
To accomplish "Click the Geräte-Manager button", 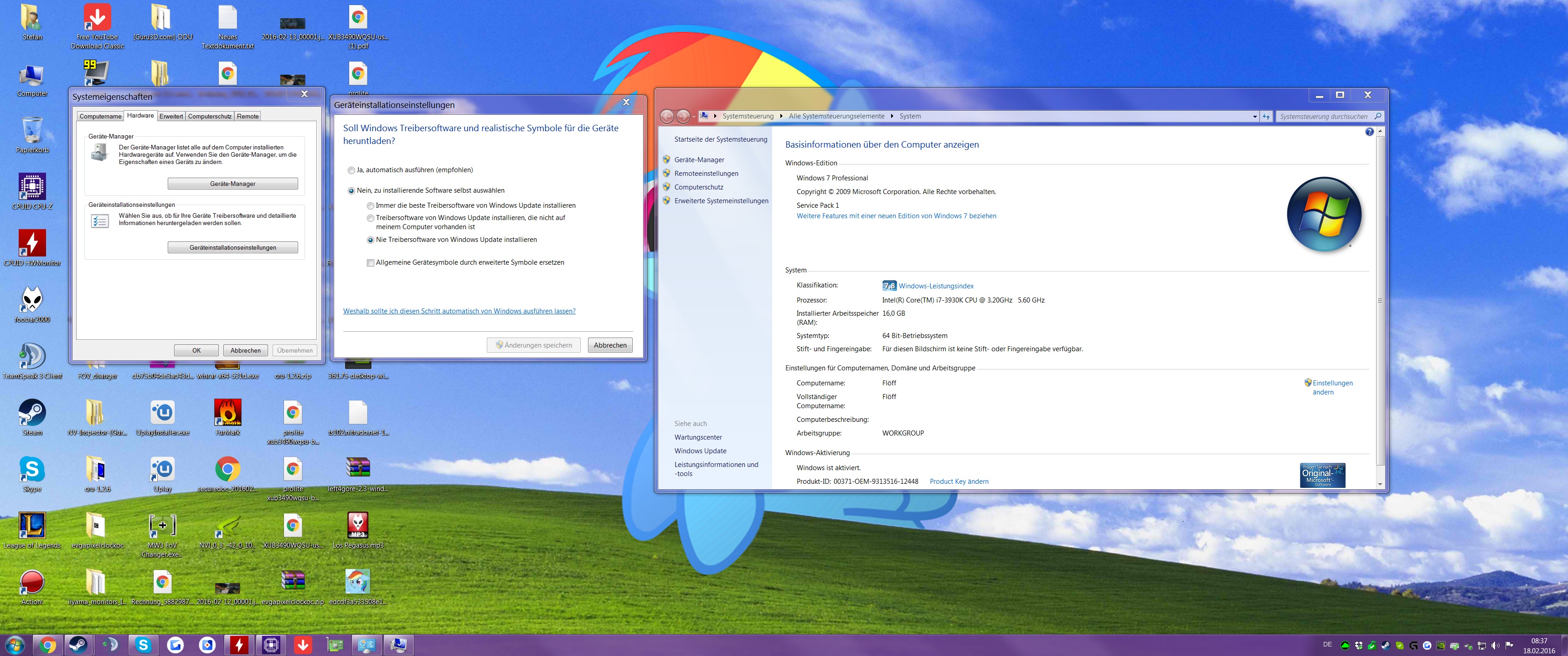I will (x=232, y=184).
